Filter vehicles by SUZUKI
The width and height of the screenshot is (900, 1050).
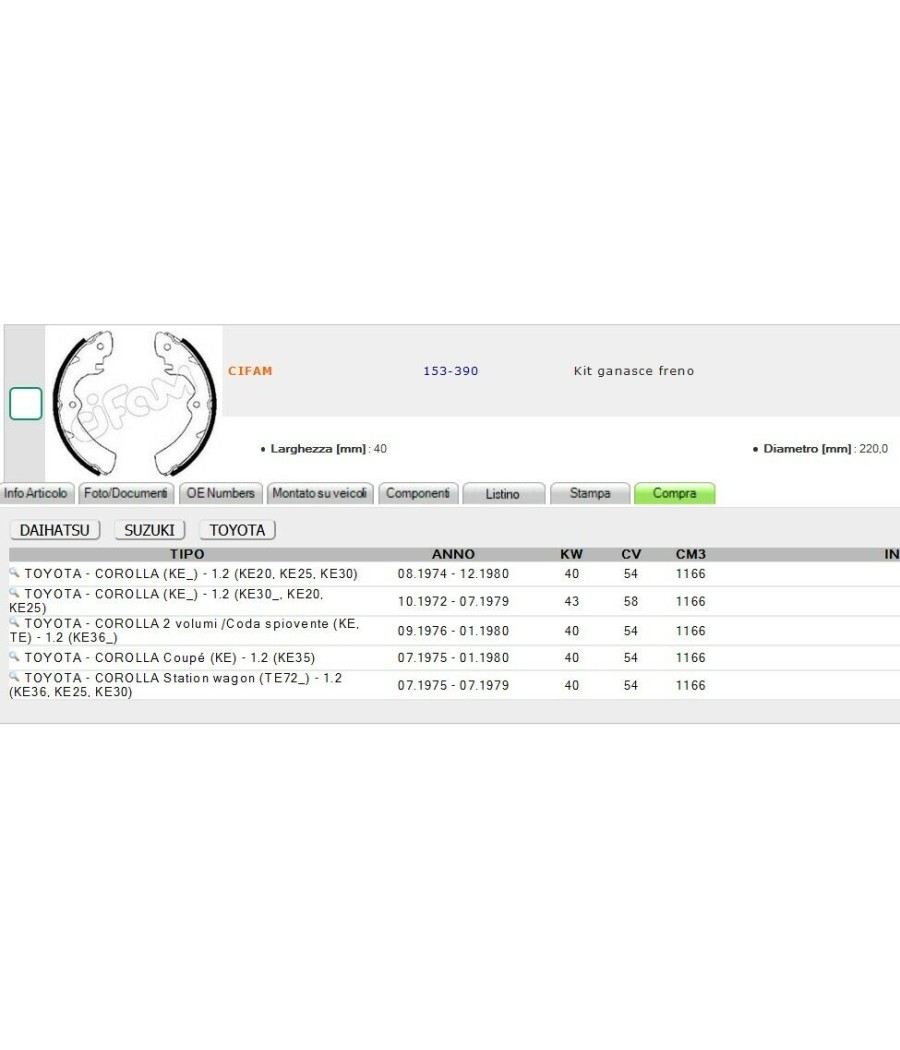point(149,530)
